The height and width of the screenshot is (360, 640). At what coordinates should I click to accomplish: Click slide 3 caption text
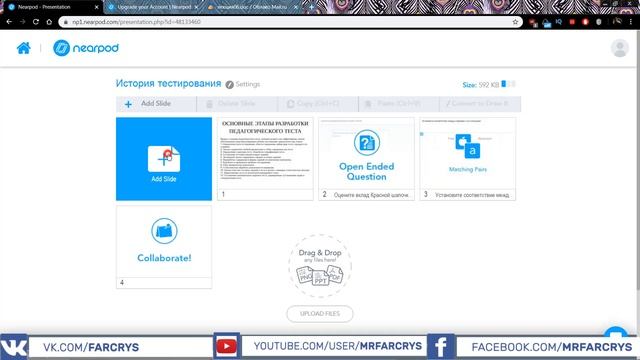click(472, 195)
